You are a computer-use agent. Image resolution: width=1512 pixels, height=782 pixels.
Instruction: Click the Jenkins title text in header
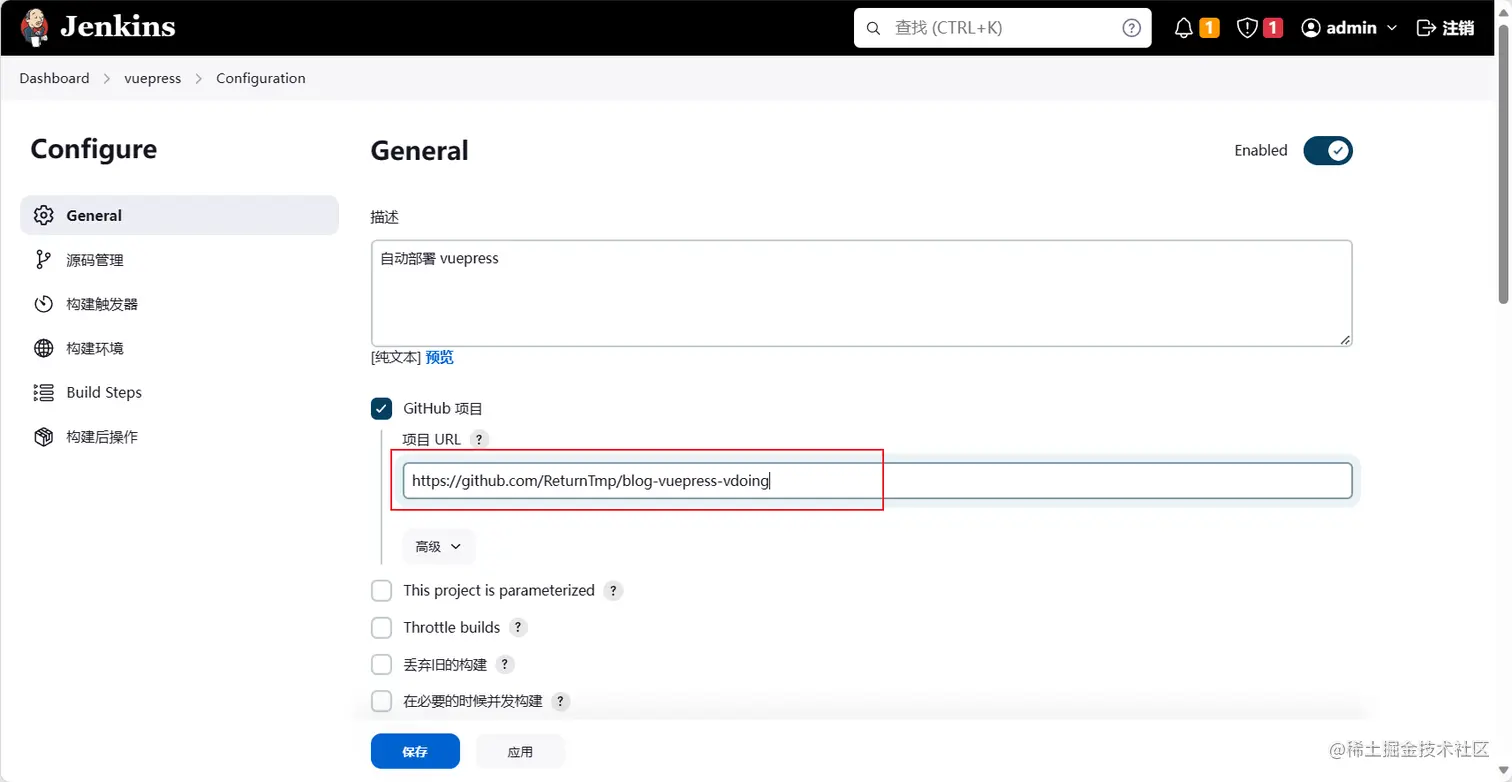118,27
